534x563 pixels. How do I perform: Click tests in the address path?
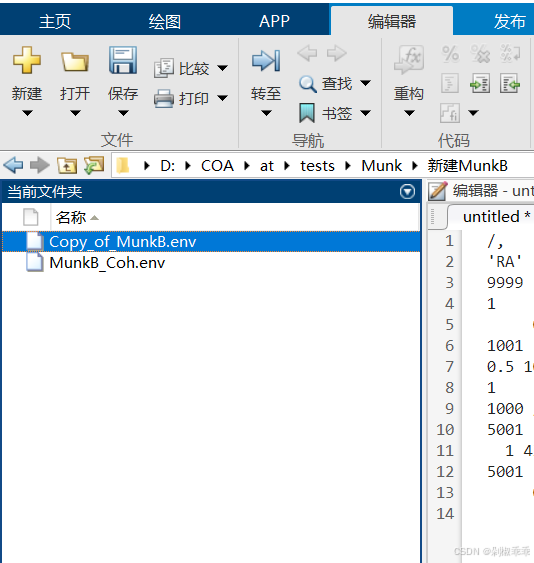coord(317,166)
